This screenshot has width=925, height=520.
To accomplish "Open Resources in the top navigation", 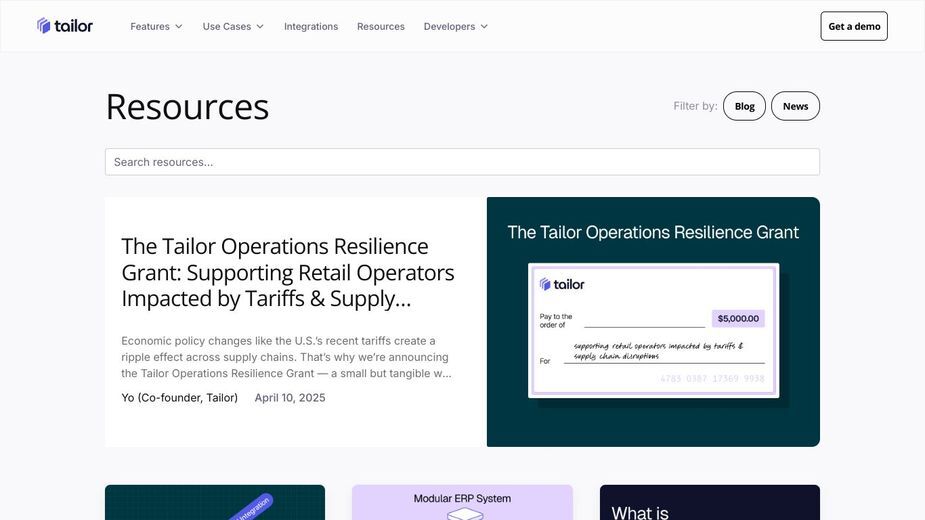I will [381, 27].
